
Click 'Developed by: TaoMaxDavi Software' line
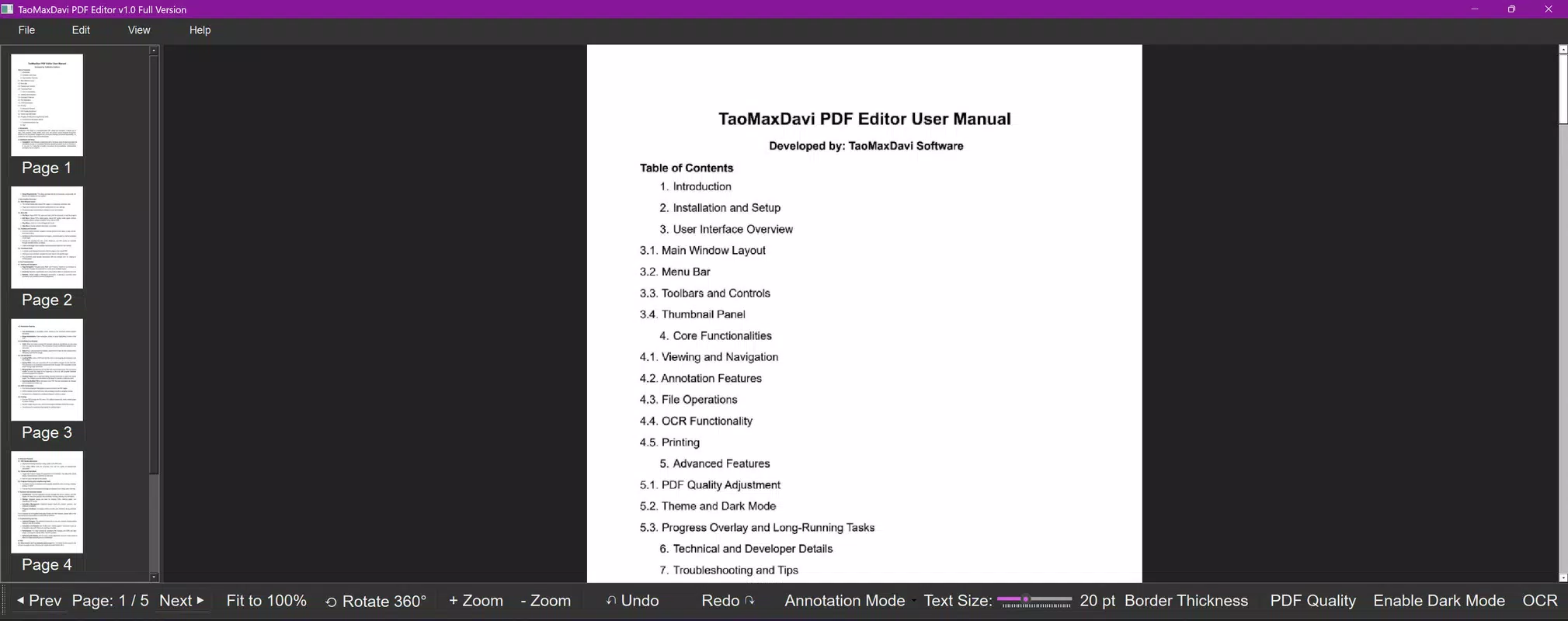(x=866, y=146)
